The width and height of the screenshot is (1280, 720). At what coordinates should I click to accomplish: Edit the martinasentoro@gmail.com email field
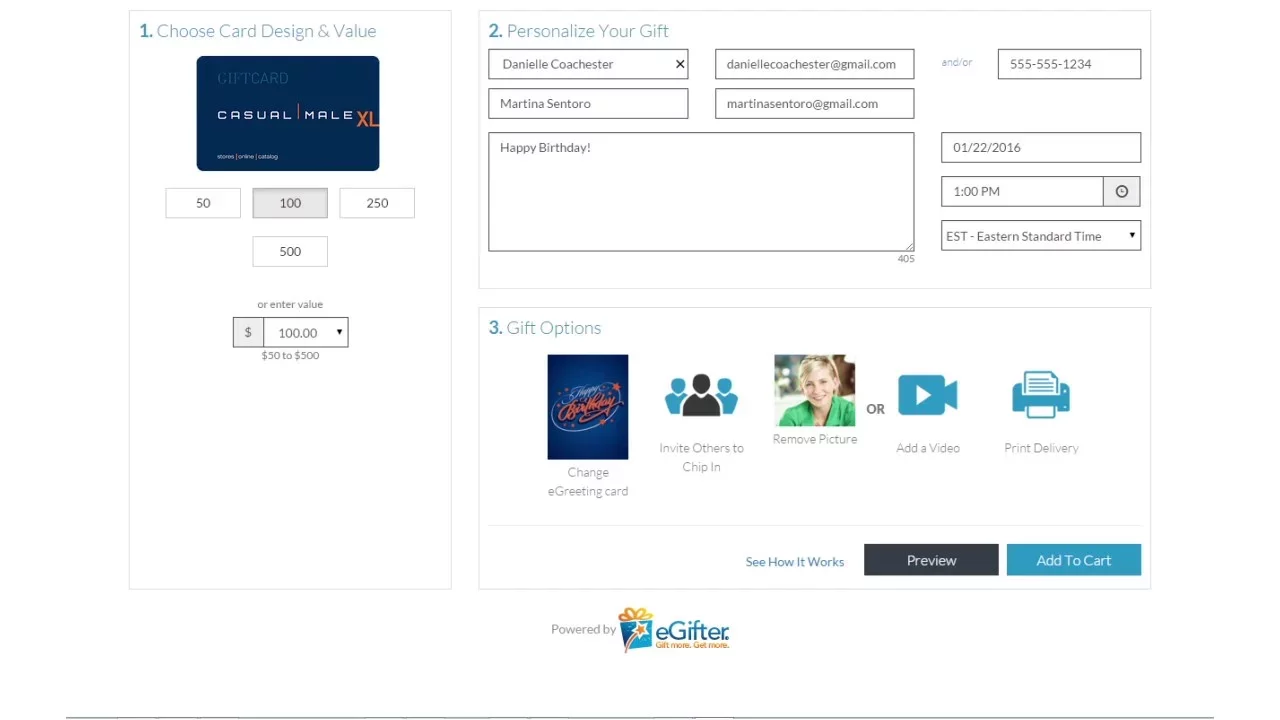tap(814, 103)
